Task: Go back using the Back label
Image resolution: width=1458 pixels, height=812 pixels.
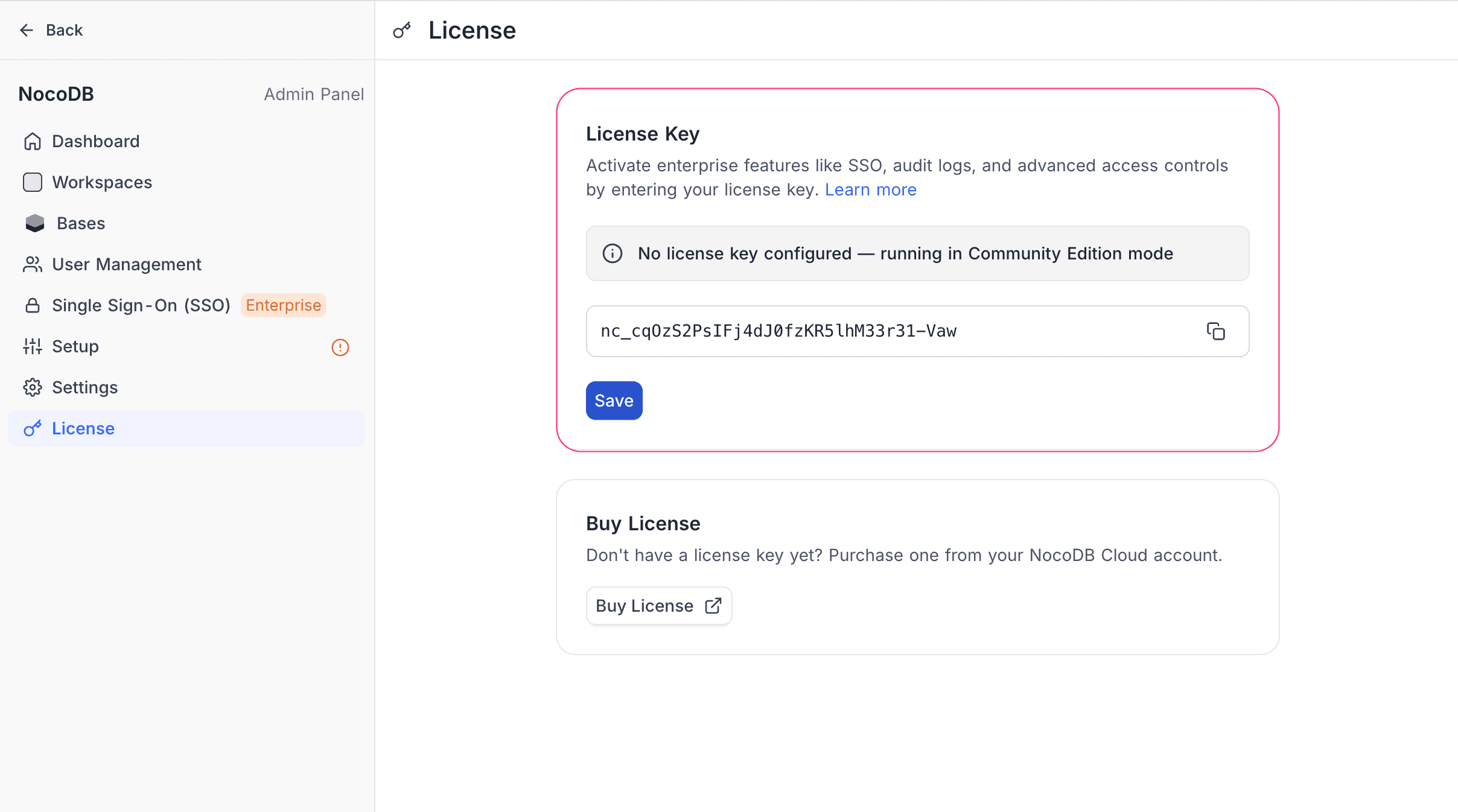Action: click(64, 30)
